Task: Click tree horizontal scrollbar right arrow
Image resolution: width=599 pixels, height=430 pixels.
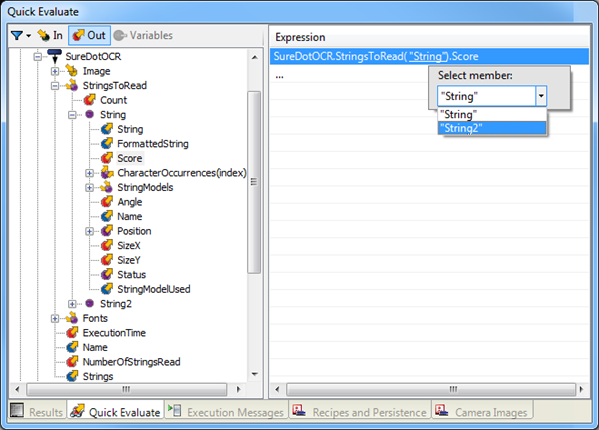Action: coord(238,390)
